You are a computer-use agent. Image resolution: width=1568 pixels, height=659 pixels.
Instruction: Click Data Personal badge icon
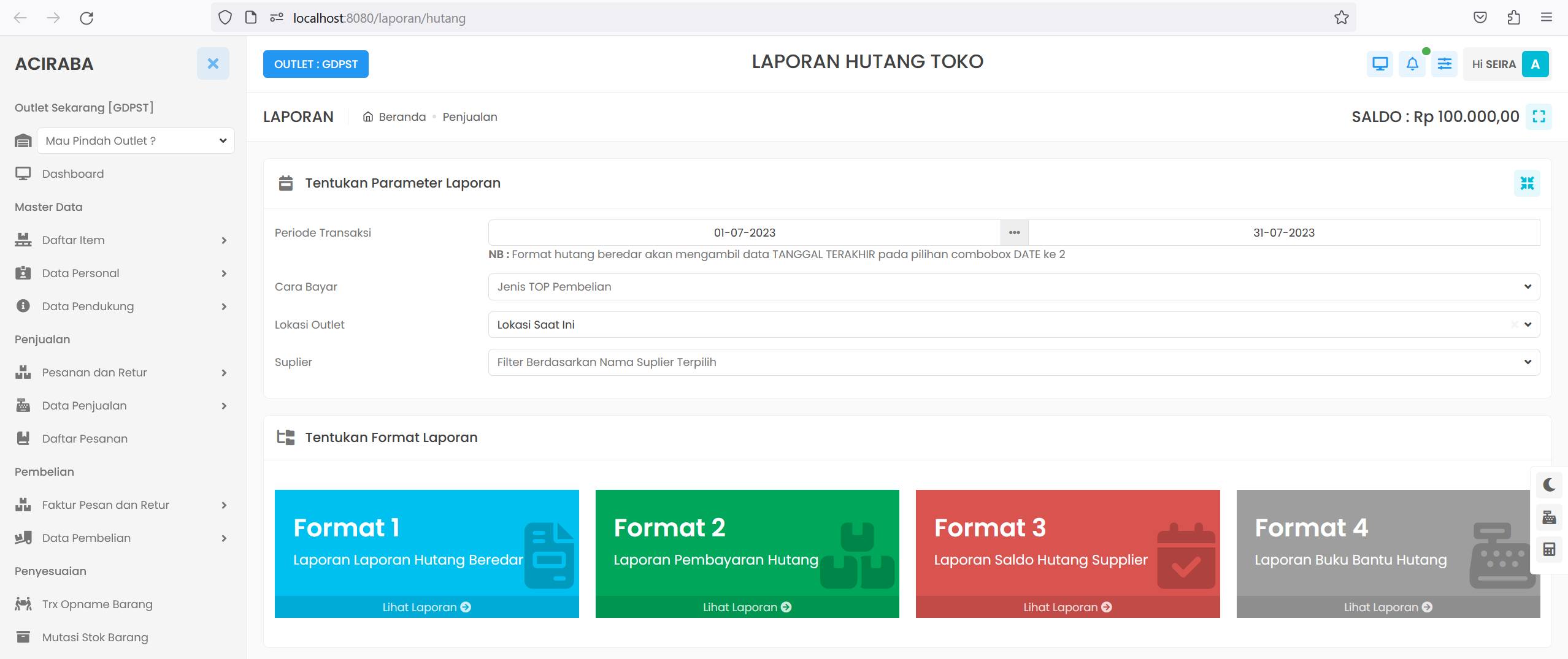(23, 273)
